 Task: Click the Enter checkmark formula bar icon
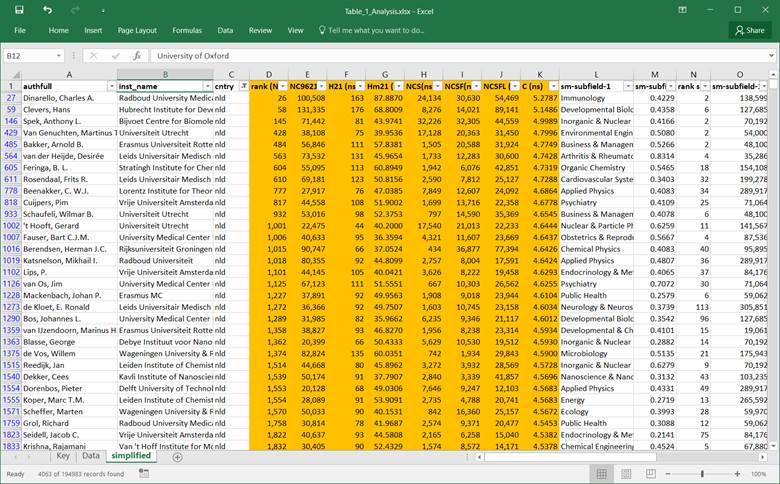[x=115, y=56]
